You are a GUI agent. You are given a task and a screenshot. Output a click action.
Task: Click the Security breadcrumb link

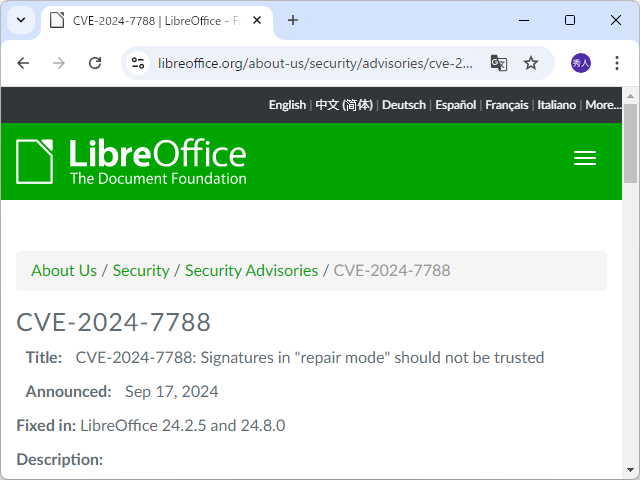tap(141, 270)
